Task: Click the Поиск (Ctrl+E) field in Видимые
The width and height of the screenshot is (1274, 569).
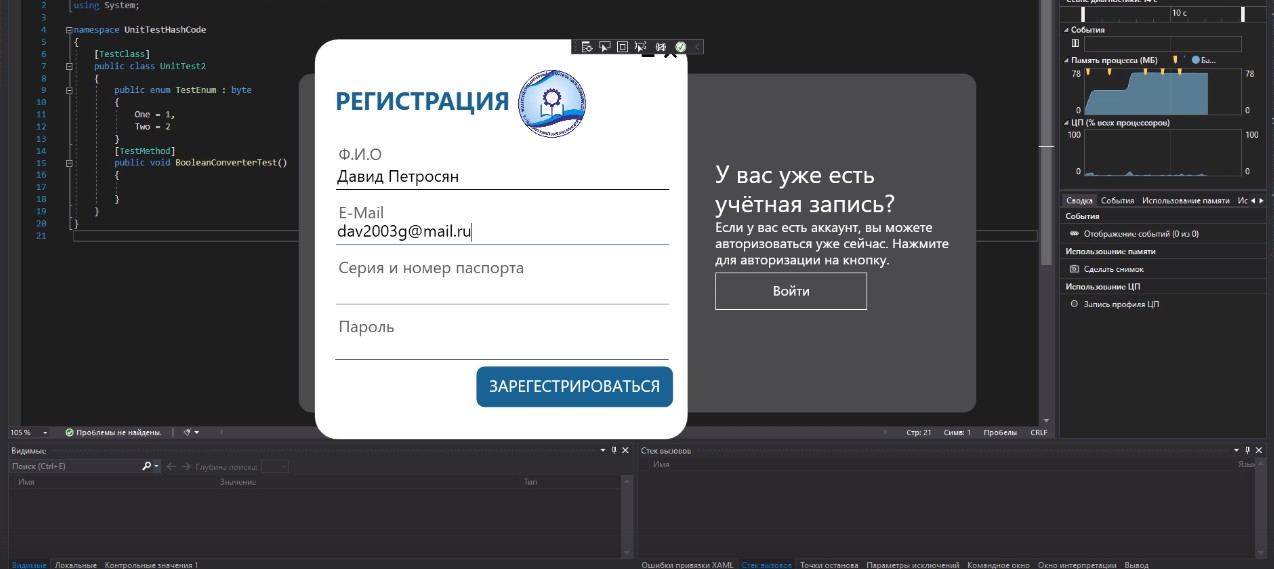Action: (75, 466)
